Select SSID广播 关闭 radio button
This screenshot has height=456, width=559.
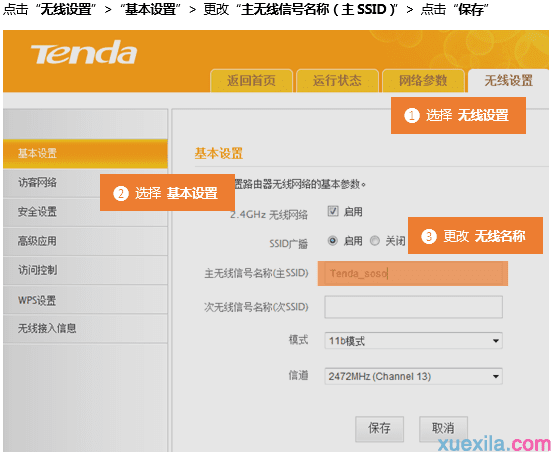[375, 241]
